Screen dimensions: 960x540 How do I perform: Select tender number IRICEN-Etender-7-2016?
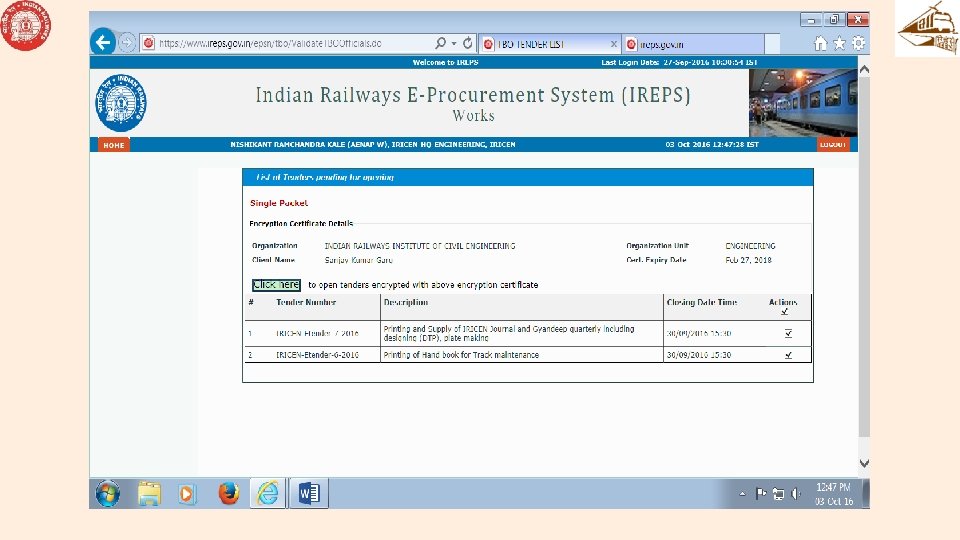point(317,334)
